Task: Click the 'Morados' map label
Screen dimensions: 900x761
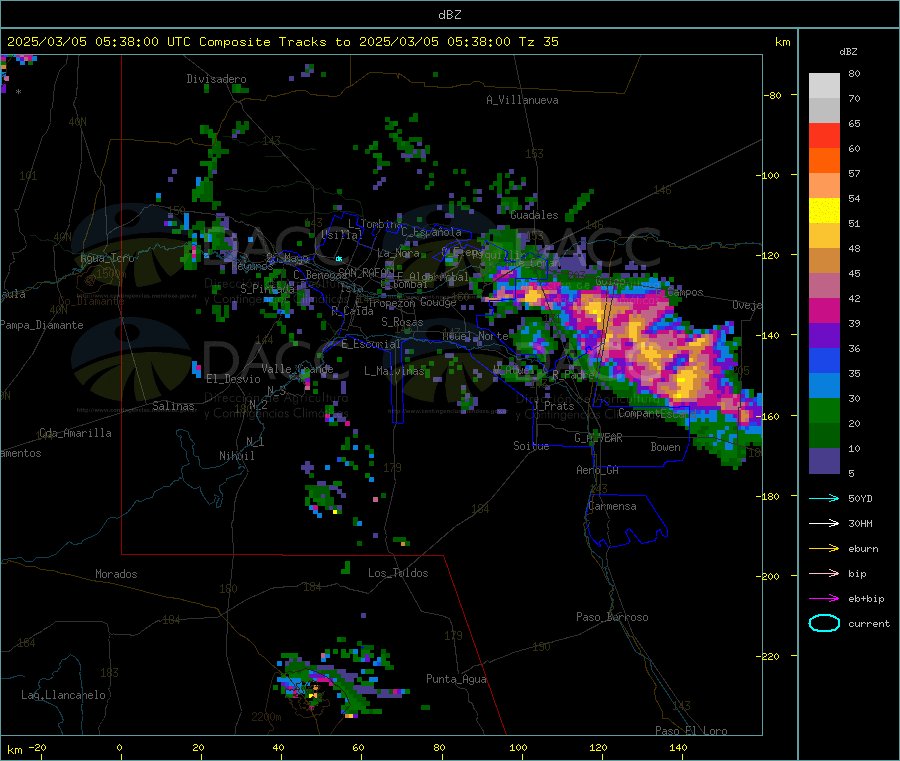Action: (x=116, y=574)
